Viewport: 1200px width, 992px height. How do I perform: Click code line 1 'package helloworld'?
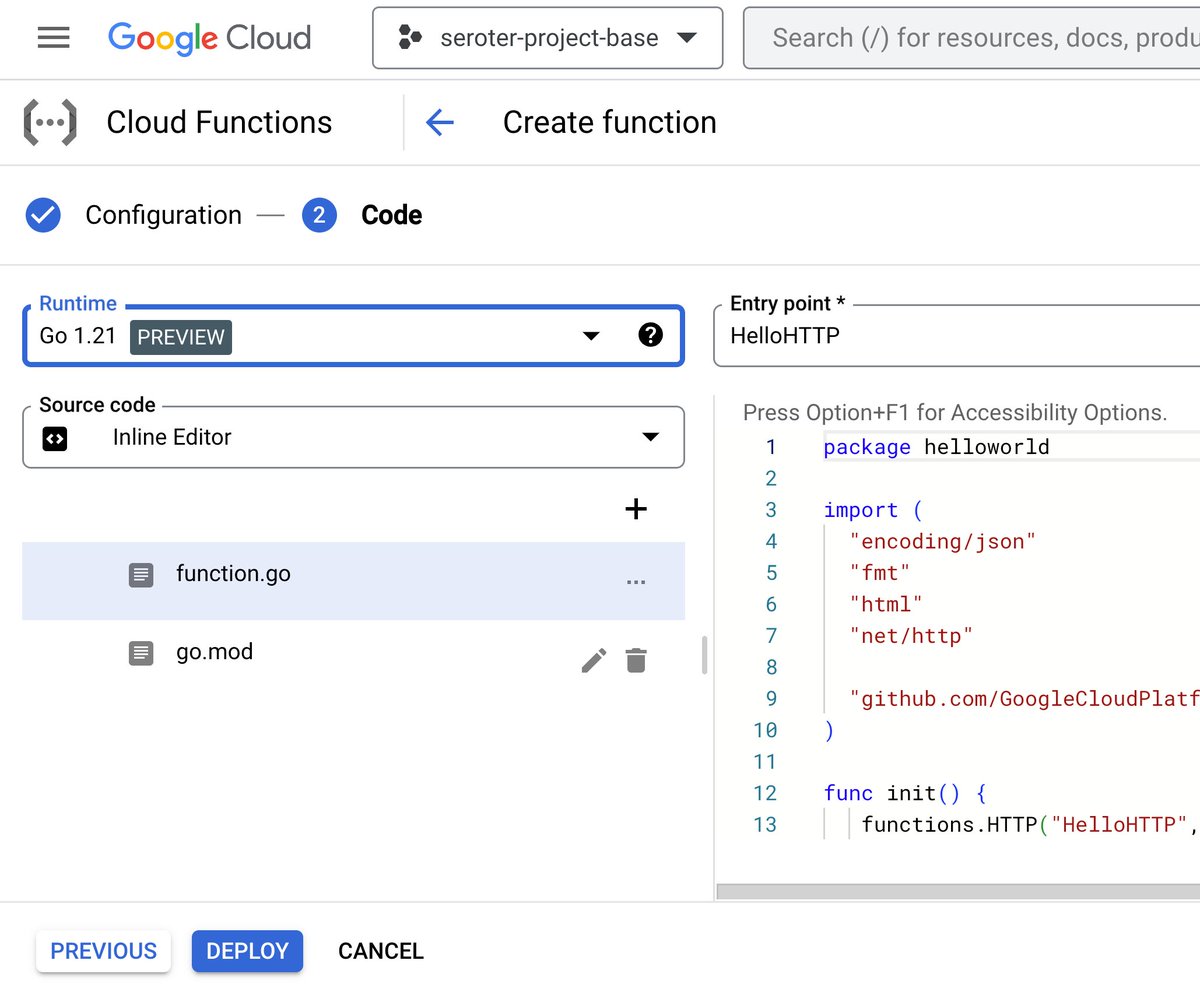(x=936, y=447)
